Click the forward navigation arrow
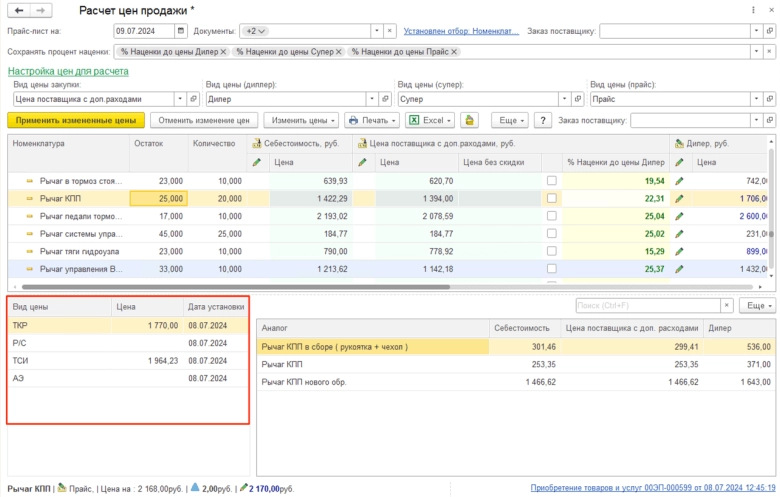The width and height of the screenshot is (780, 497). [40, 10]
